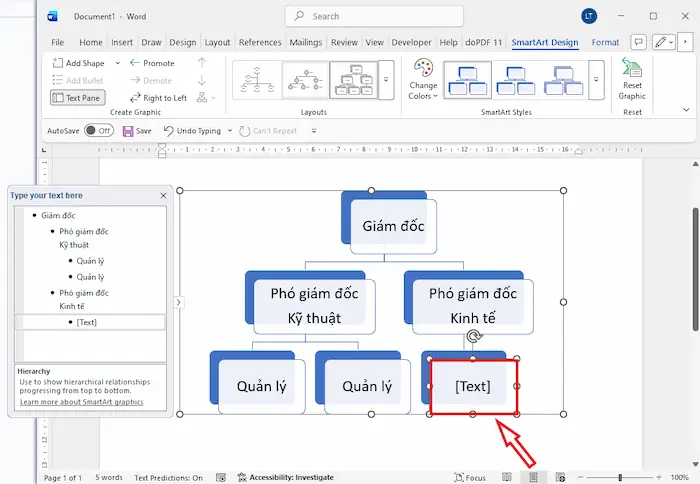This screenshot has width=700, height=484.
Task: Open Focus mode from the status bar
Action: point(469,478)
